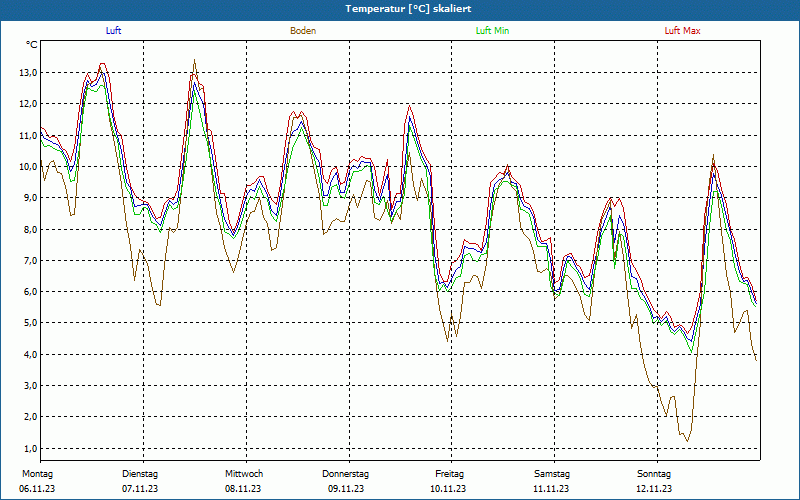Screen dimensions: 800x500
Task: Select the '11,0' y-axis value
Action: (x=28, y=135)
